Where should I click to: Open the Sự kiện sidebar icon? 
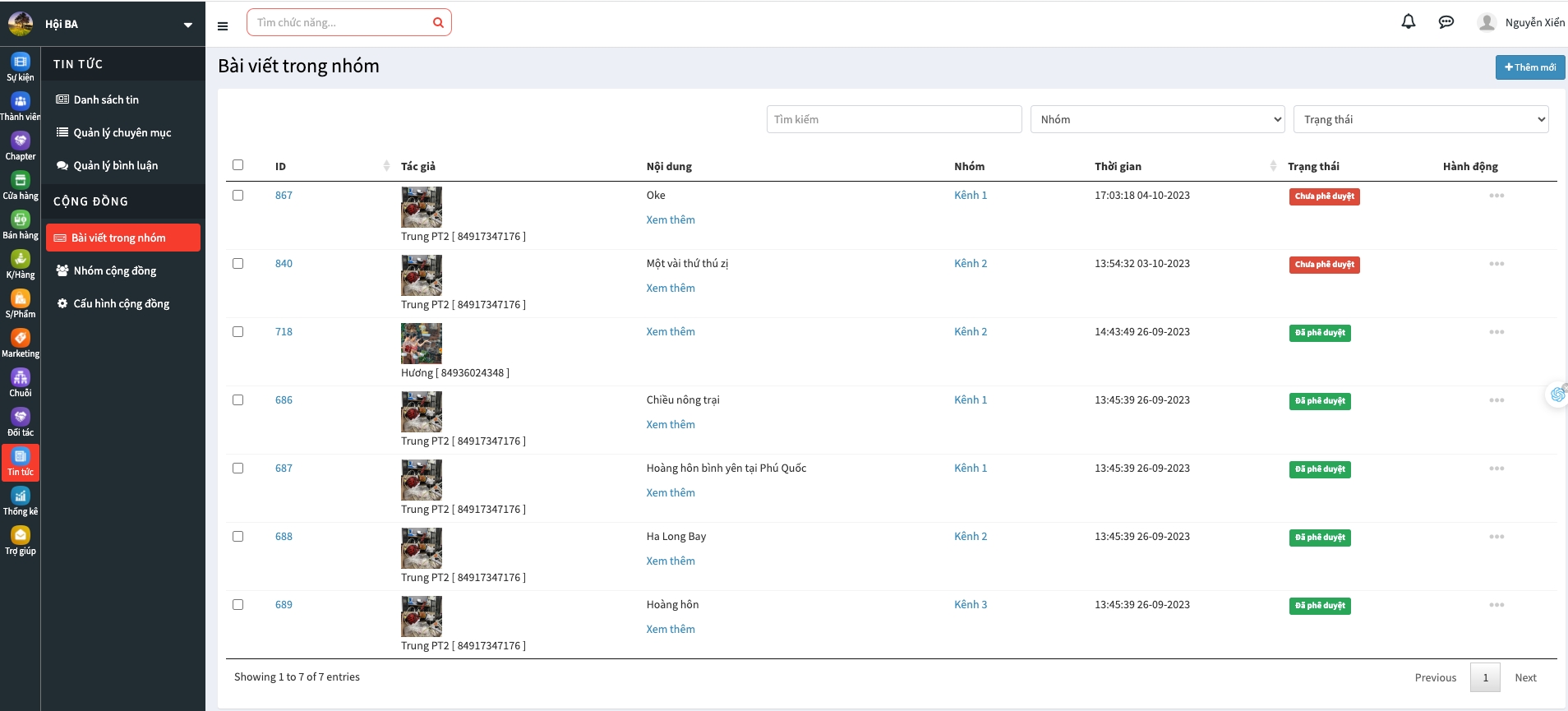[21, 67]
